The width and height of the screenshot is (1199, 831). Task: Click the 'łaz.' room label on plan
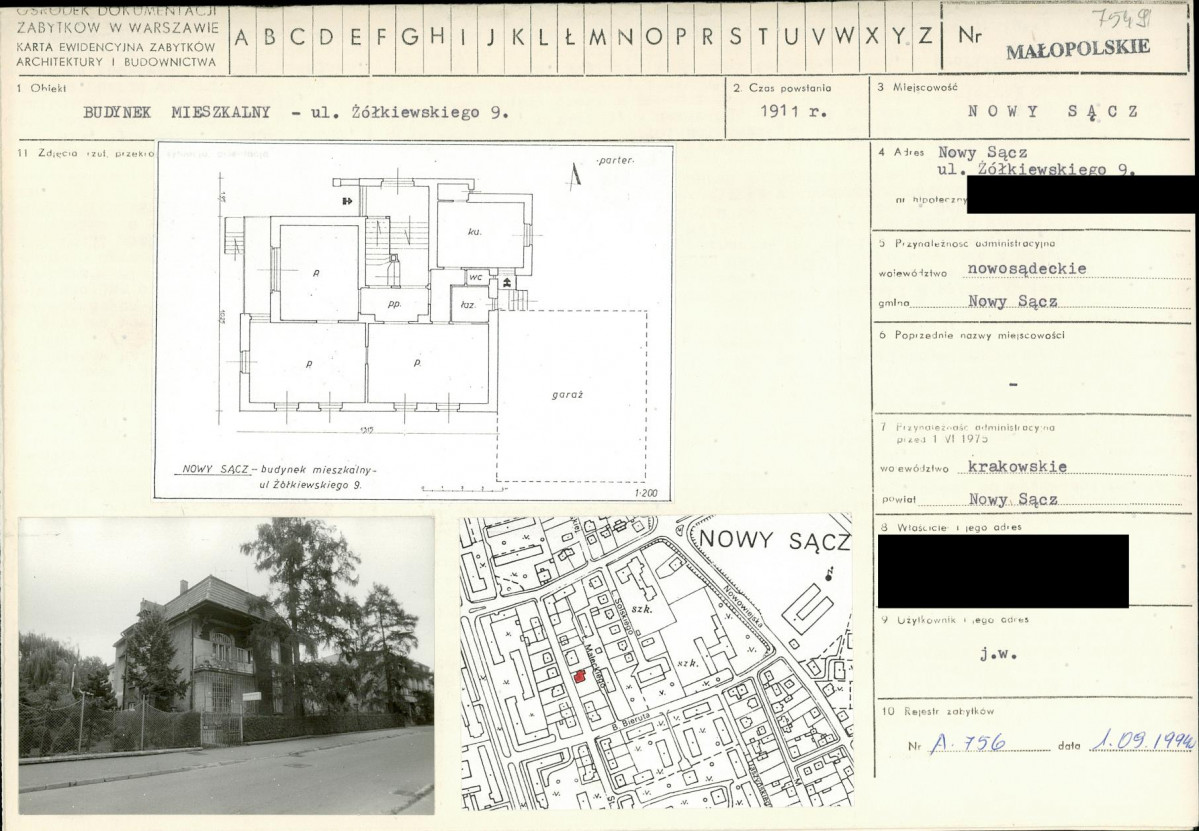467,304
